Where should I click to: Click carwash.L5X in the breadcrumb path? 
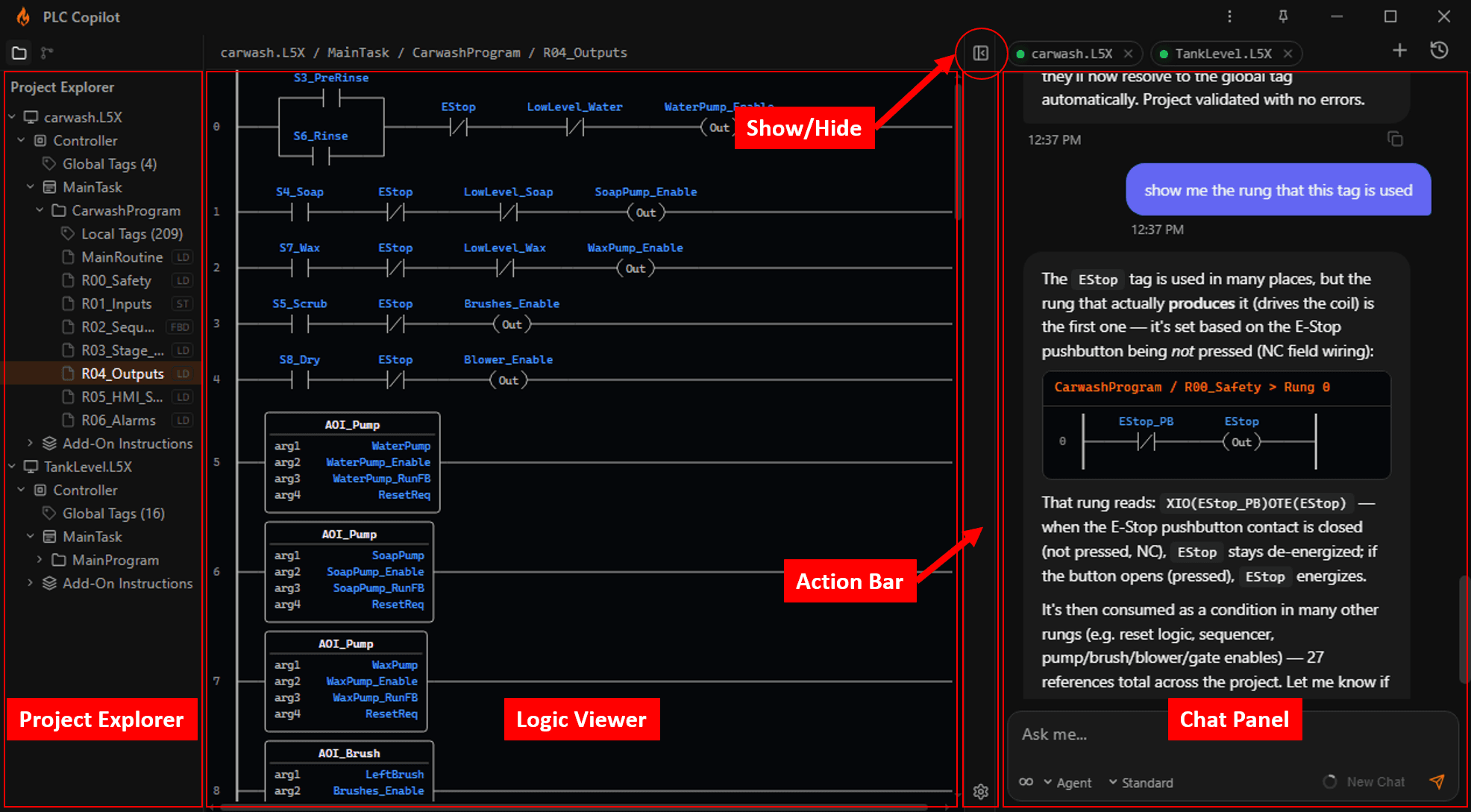coord(263,52)
